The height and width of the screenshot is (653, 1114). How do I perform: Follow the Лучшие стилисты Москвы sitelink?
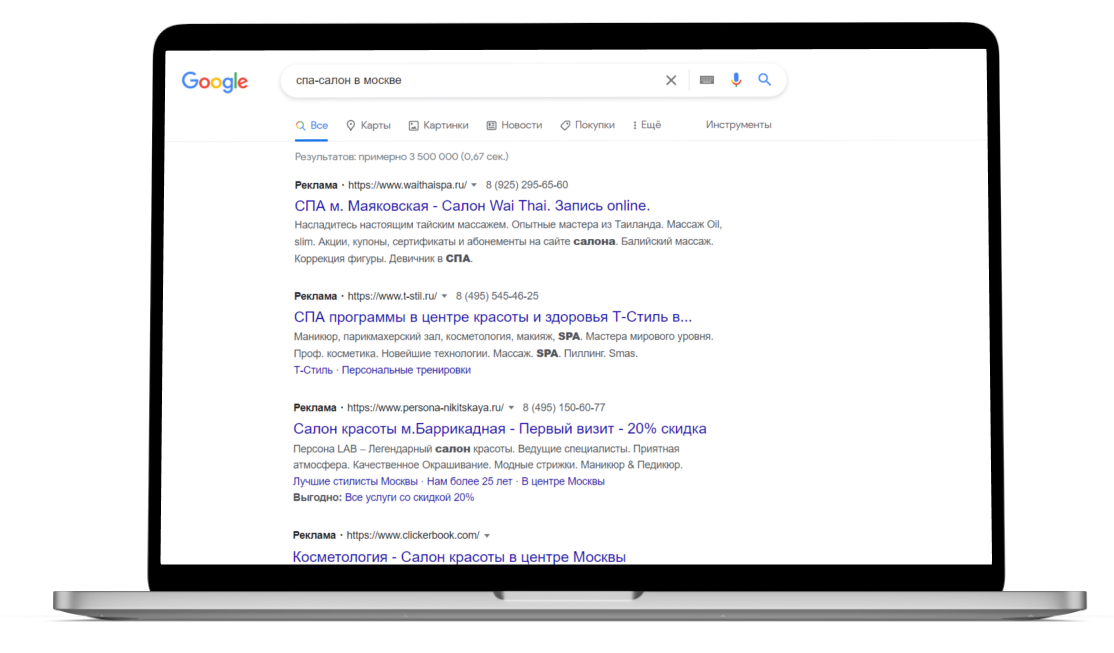(x=355, y=482)
